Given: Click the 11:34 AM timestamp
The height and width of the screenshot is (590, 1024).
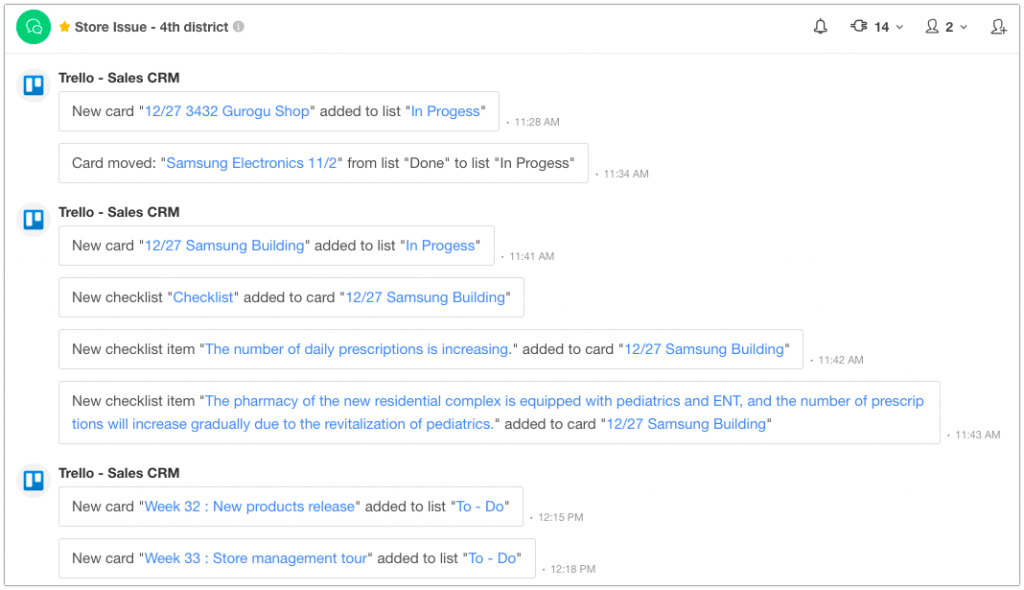Looking at the screenshot, I should (x=626, y=174).
